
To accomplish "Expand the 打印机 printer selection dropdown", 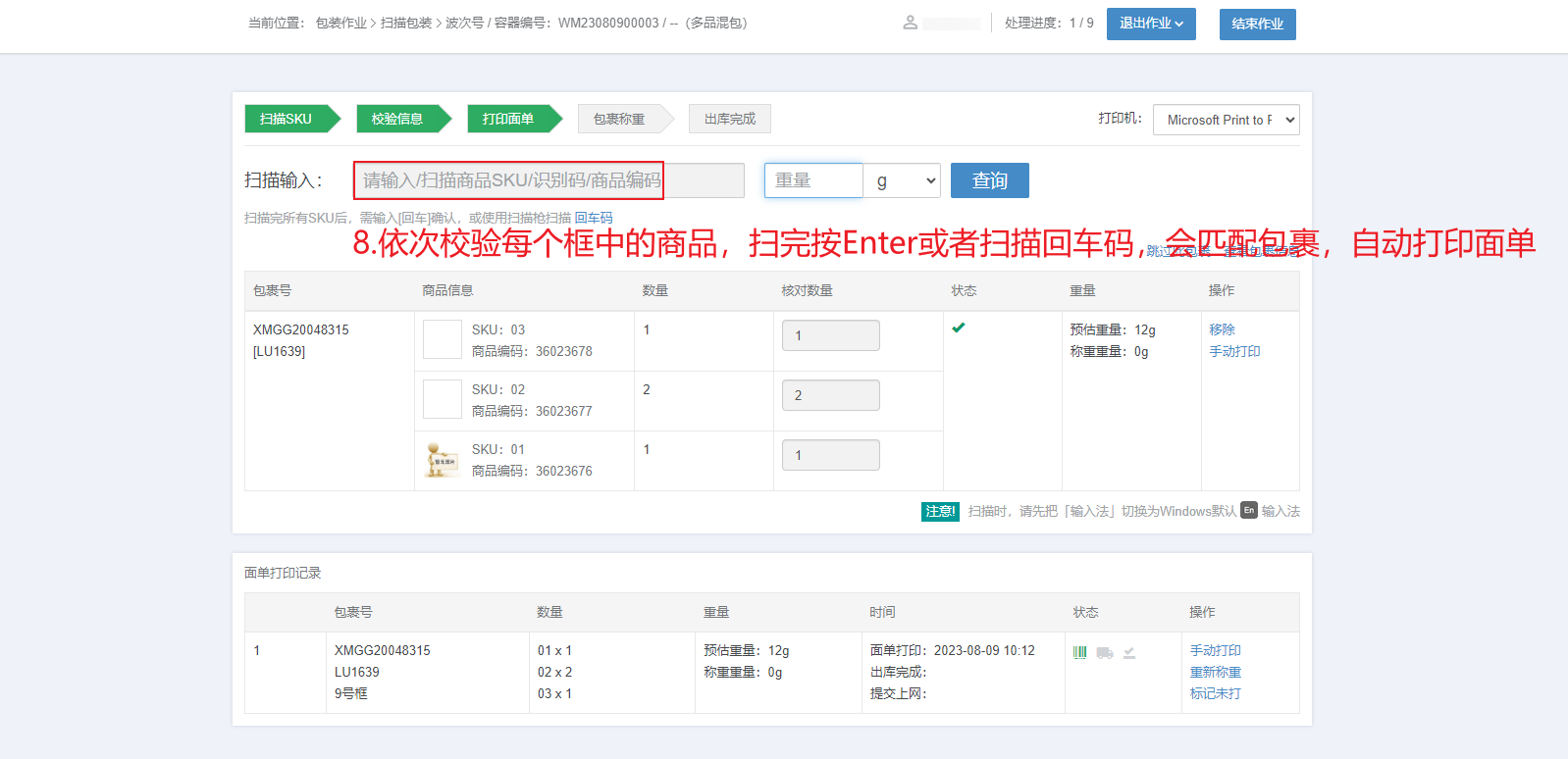I will pyautogui.click(x=1226, y=120).
